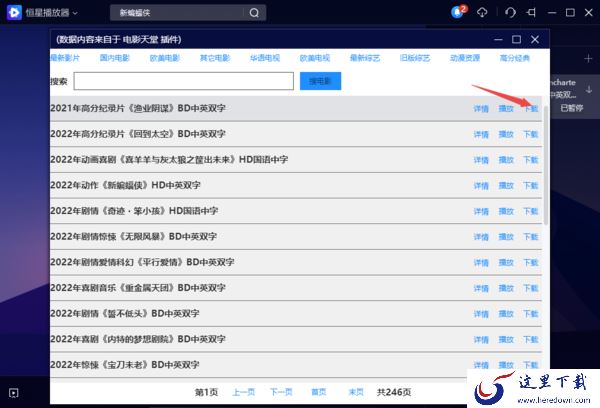Open 详情 for 回到太空

pyautogui.click(x=481, y=134)
